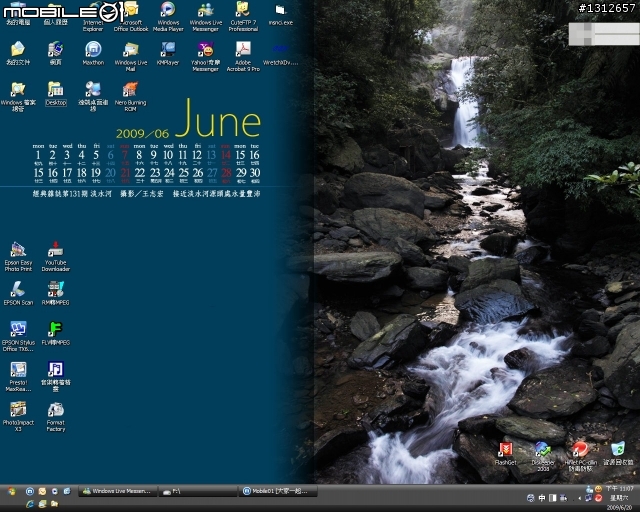Click PC-cillin red tray icon
Viewport: 640px width, 512px height.
click(x=599, y=498)
